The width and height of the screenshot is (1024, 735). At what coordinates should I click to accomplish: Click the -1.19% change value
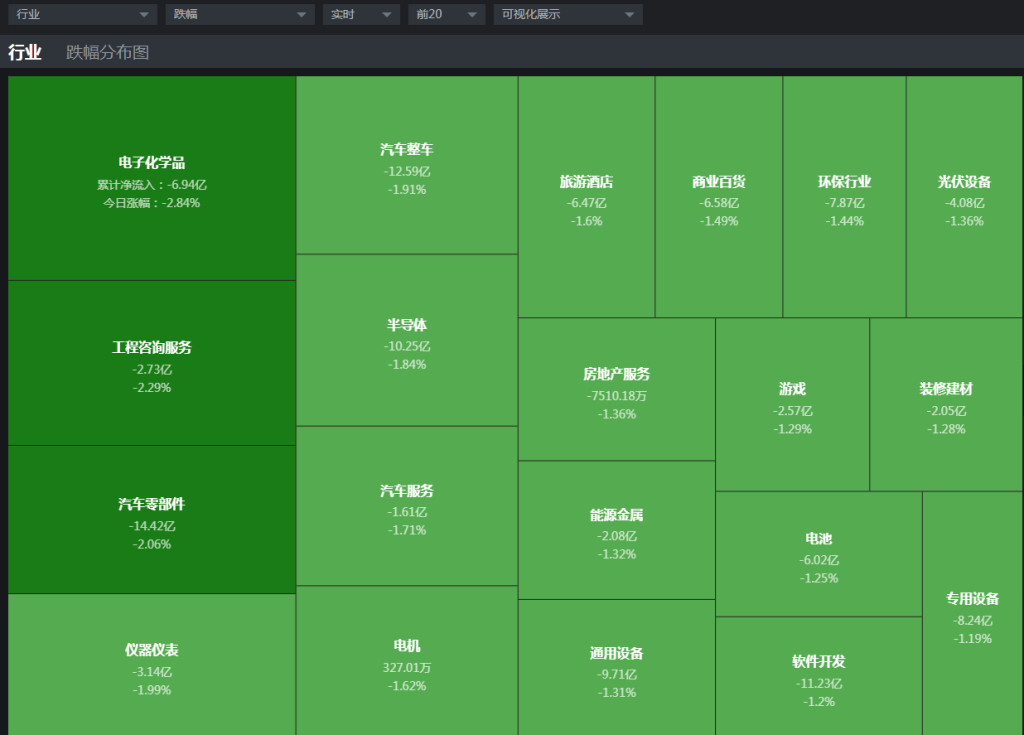point(973,638)
